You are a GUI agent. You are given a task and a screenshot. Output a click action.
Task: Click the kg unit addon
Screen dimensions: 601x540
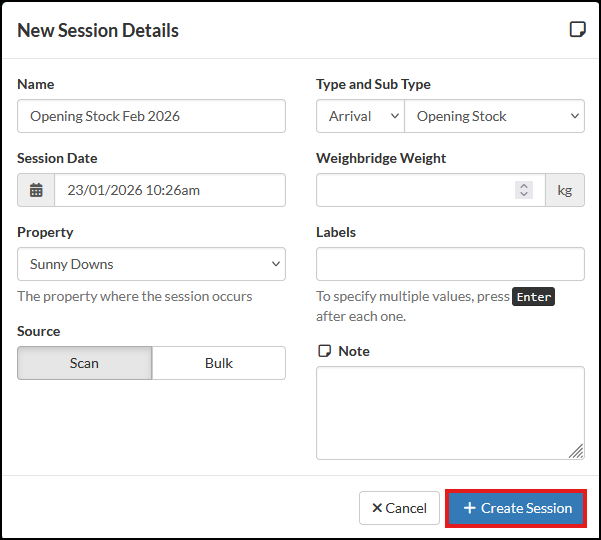(x=564, y=190)
